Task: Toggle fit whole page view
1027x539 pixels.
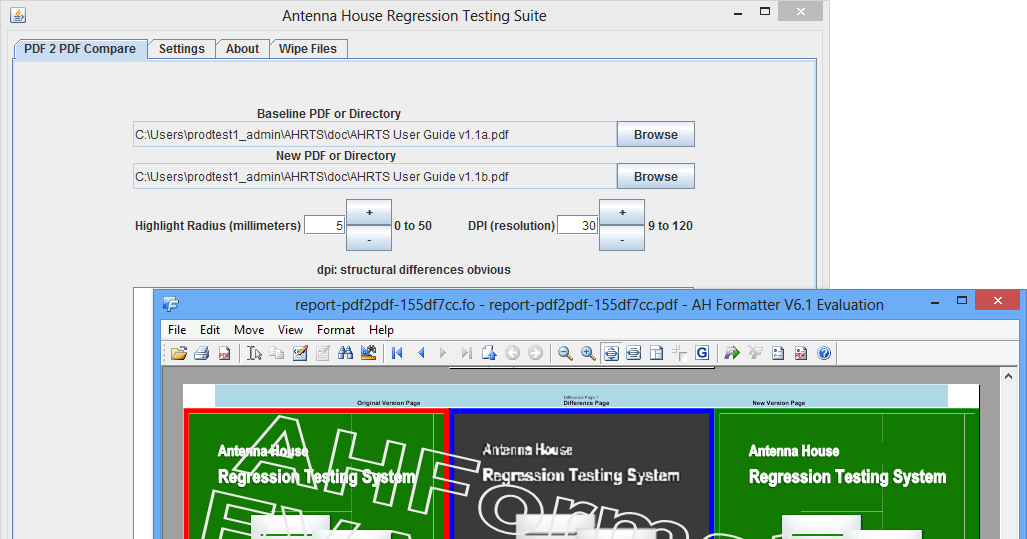Action: 611,354
